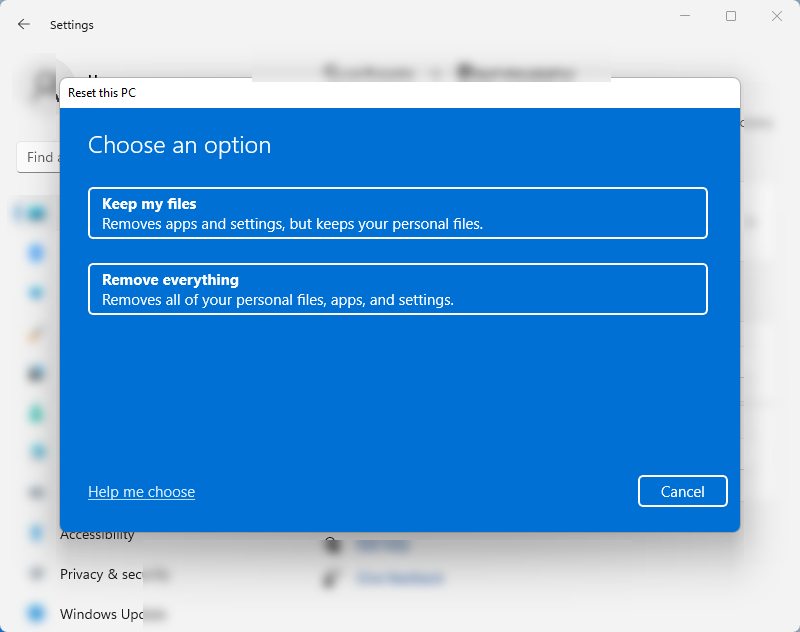
Task: Click the Give feedback link text
Action: pos(399,578)
